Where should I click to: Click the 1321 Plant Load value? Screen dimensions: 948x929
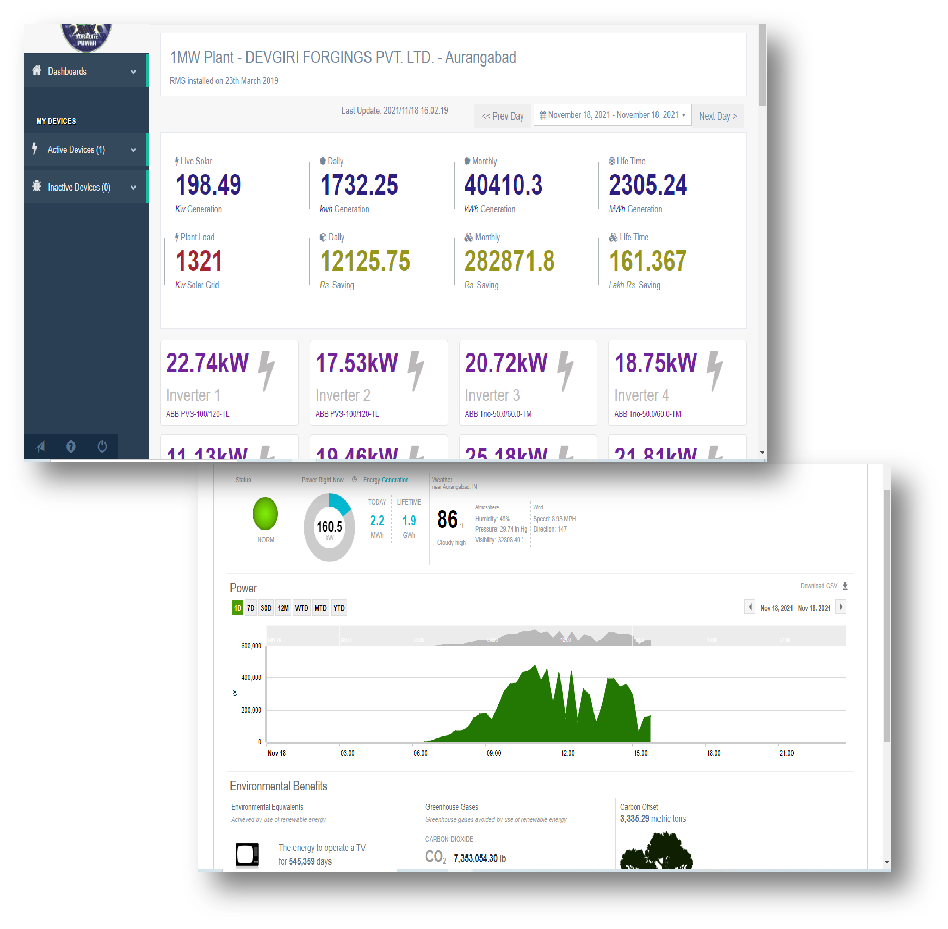tap(198, 261)
